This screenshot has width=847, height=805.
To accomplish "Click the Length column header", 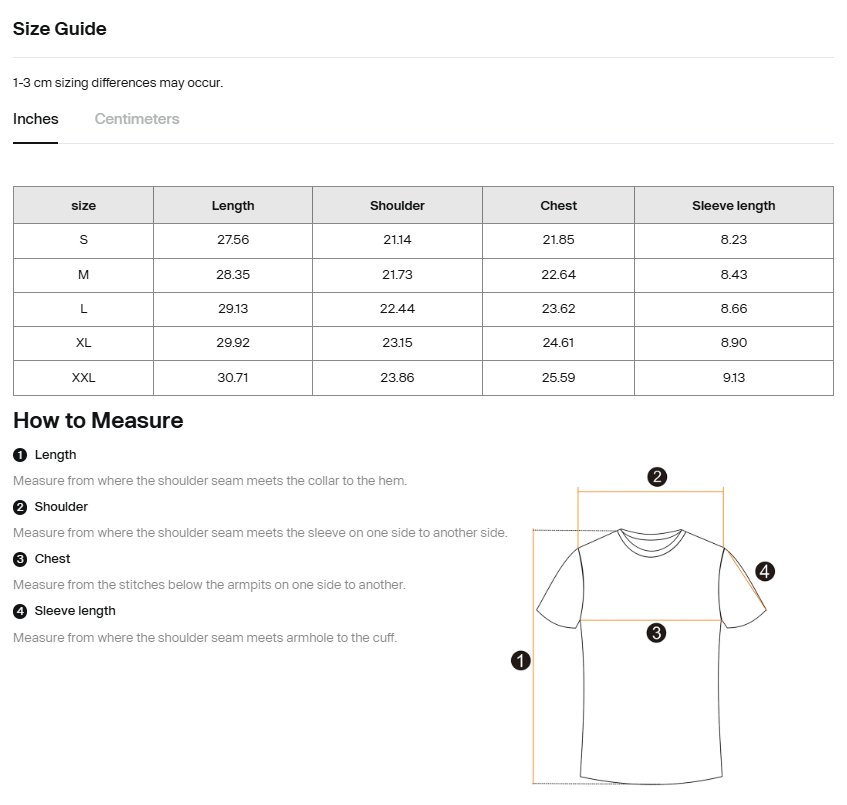I will 233,206.
